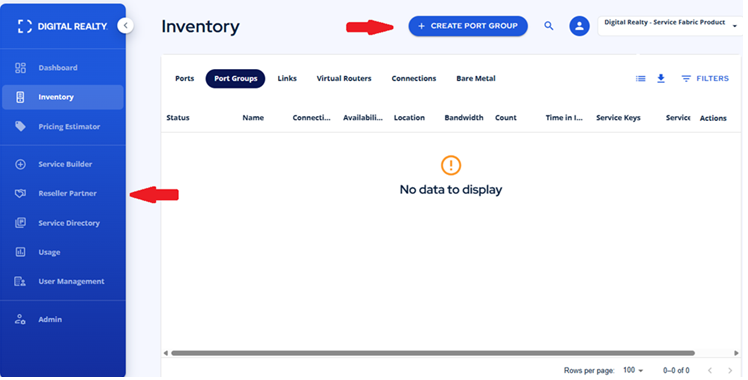This screenshot has width=748, height=380.
Task: Switch to the Connections tab
Action: (414, 79)
